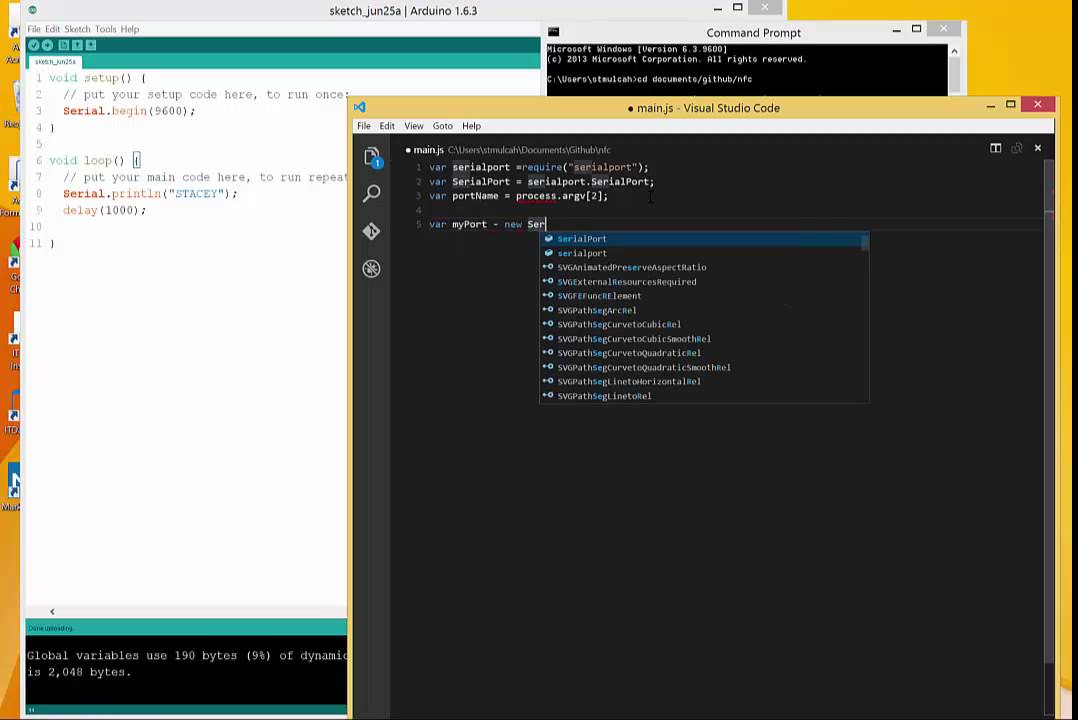This screenshot has height=720, width=1078.
Task: Click the void loop() line in Arduino
Action: [x=94, y=160]
